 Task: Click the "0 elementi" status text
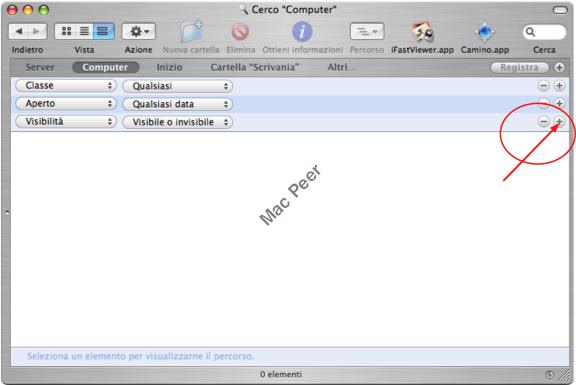(281, 374)
